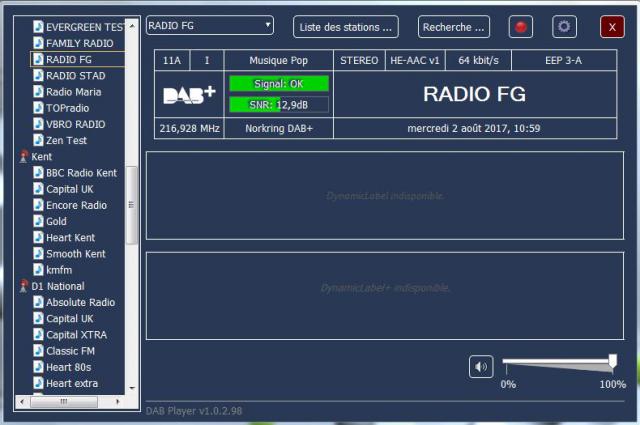Viewport: 640px width, 425px height.
Task: Click the music icon beside Capital XTRA
Action: coord(38,334)
